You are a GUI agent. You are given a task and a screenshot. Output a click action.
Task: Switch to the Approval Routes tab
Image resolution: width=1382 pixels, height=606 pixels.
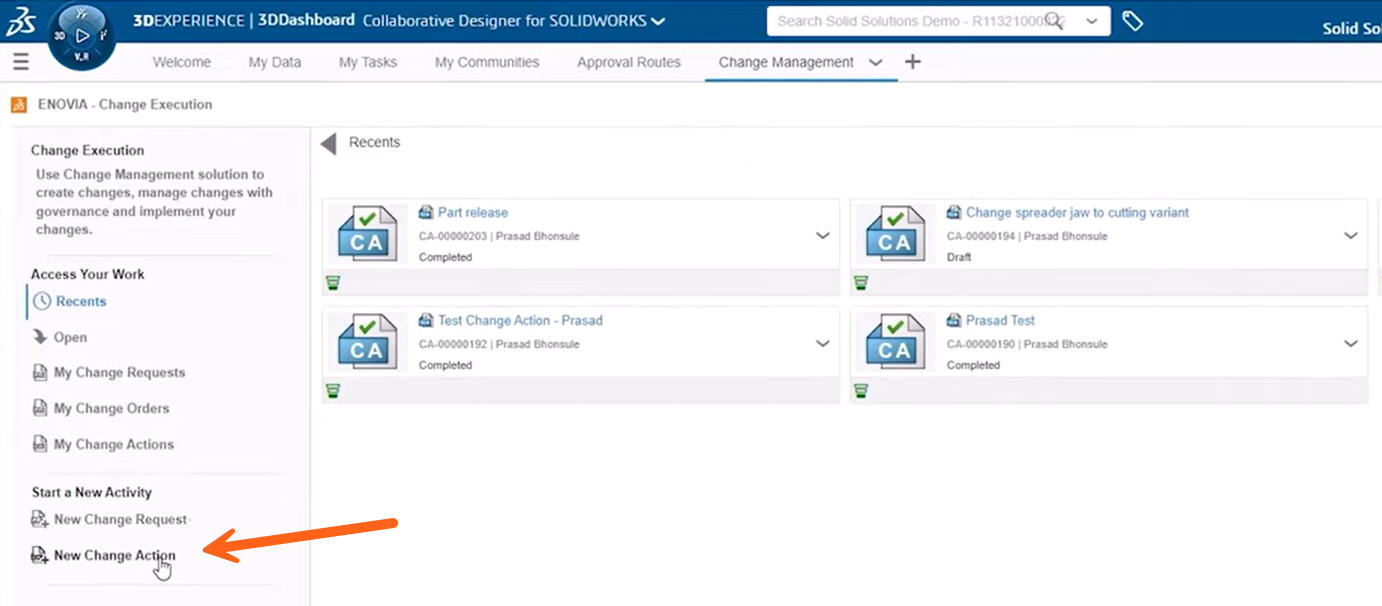[628, 61]
